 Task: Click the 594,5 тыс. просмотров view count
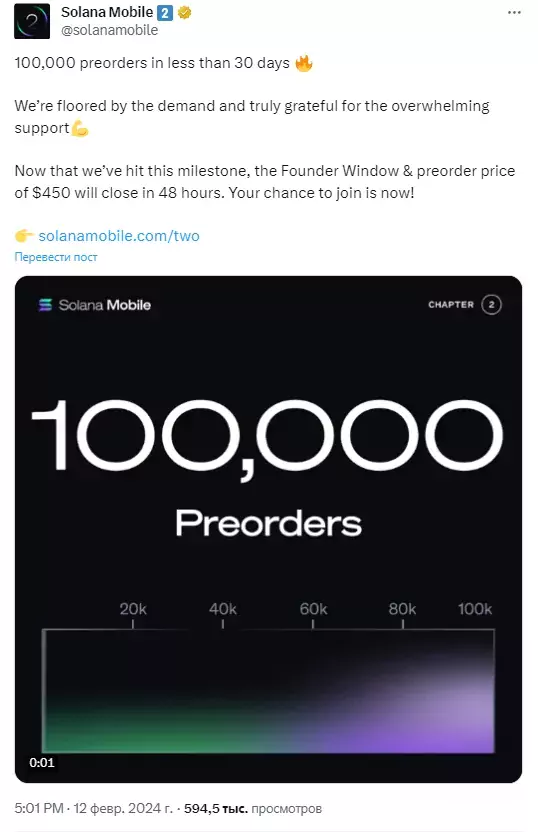coord(253,808)
